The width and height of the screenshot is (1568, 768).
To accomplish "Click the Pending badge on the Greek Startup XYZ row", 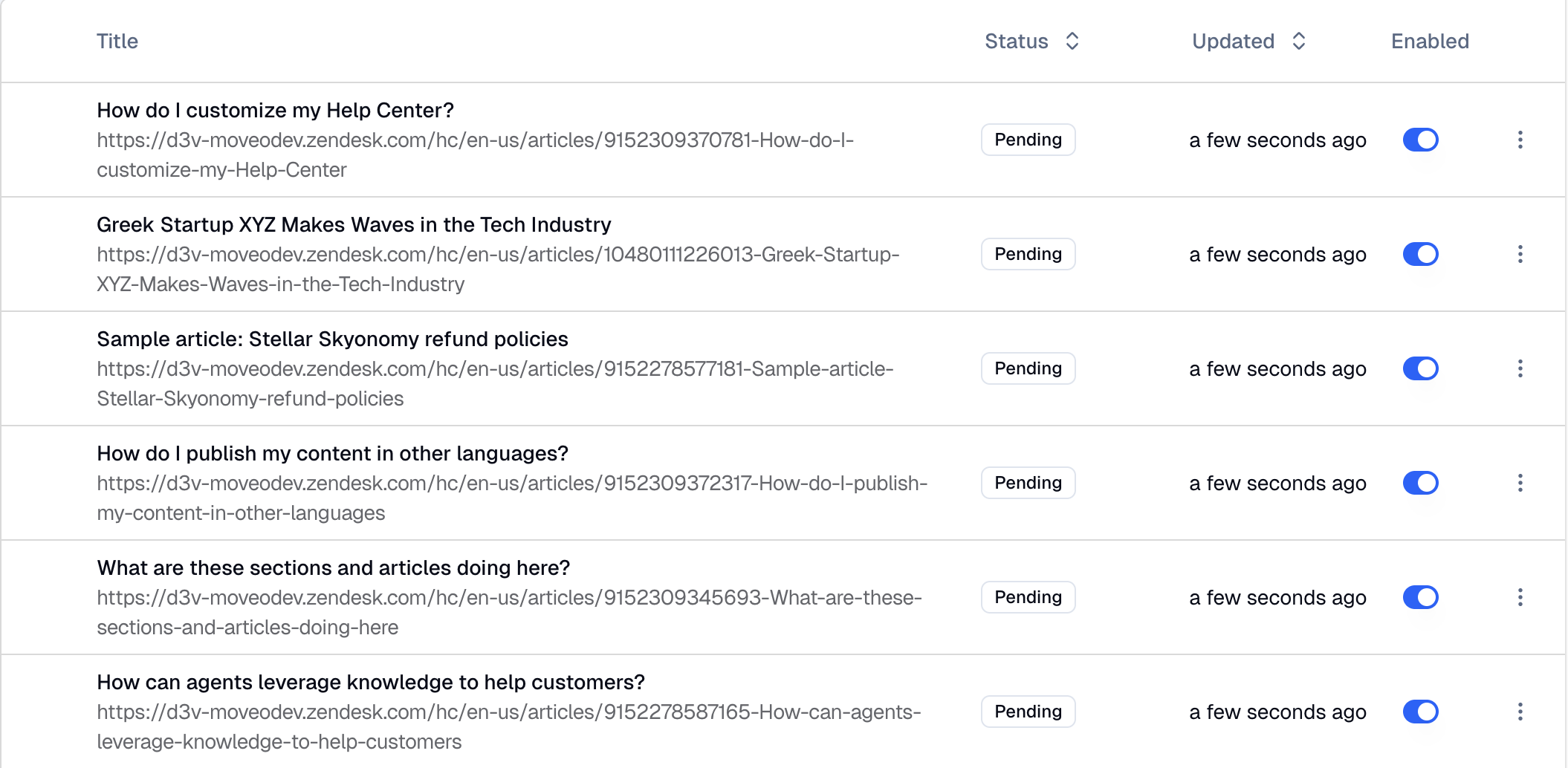I will pos(1028,254).
